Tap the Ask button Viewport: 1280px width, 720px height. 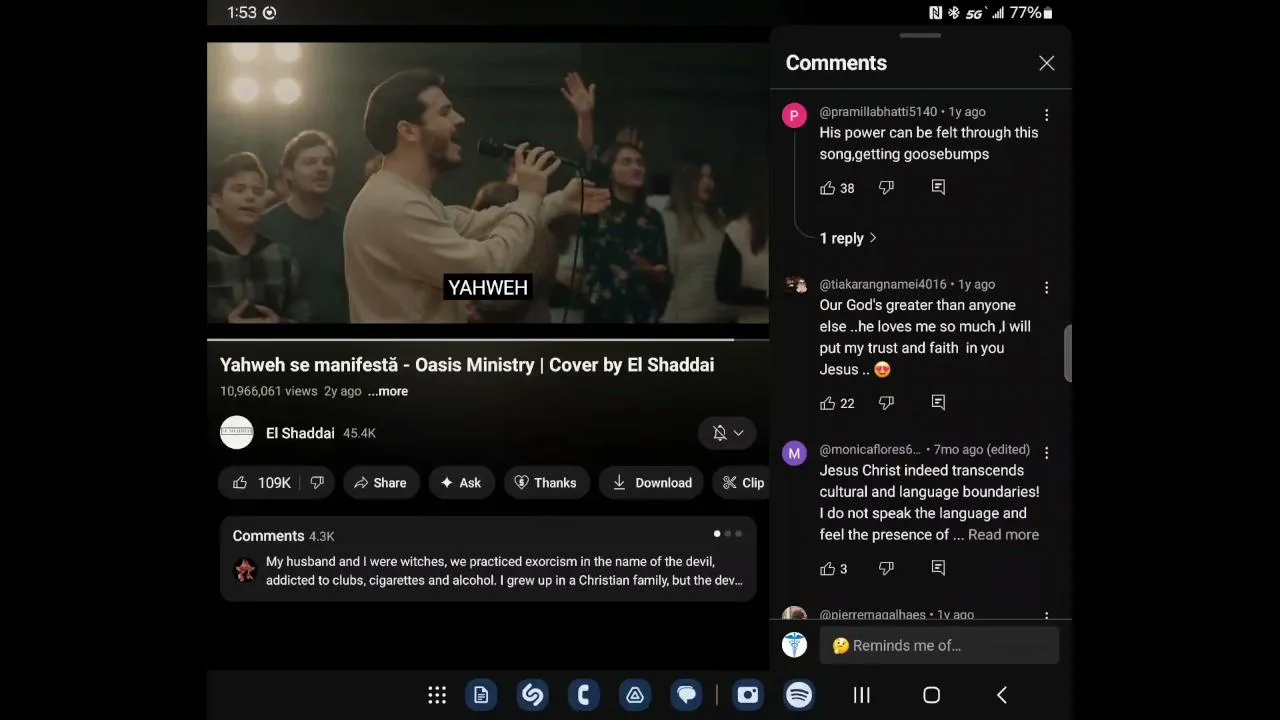pos(461,483)
